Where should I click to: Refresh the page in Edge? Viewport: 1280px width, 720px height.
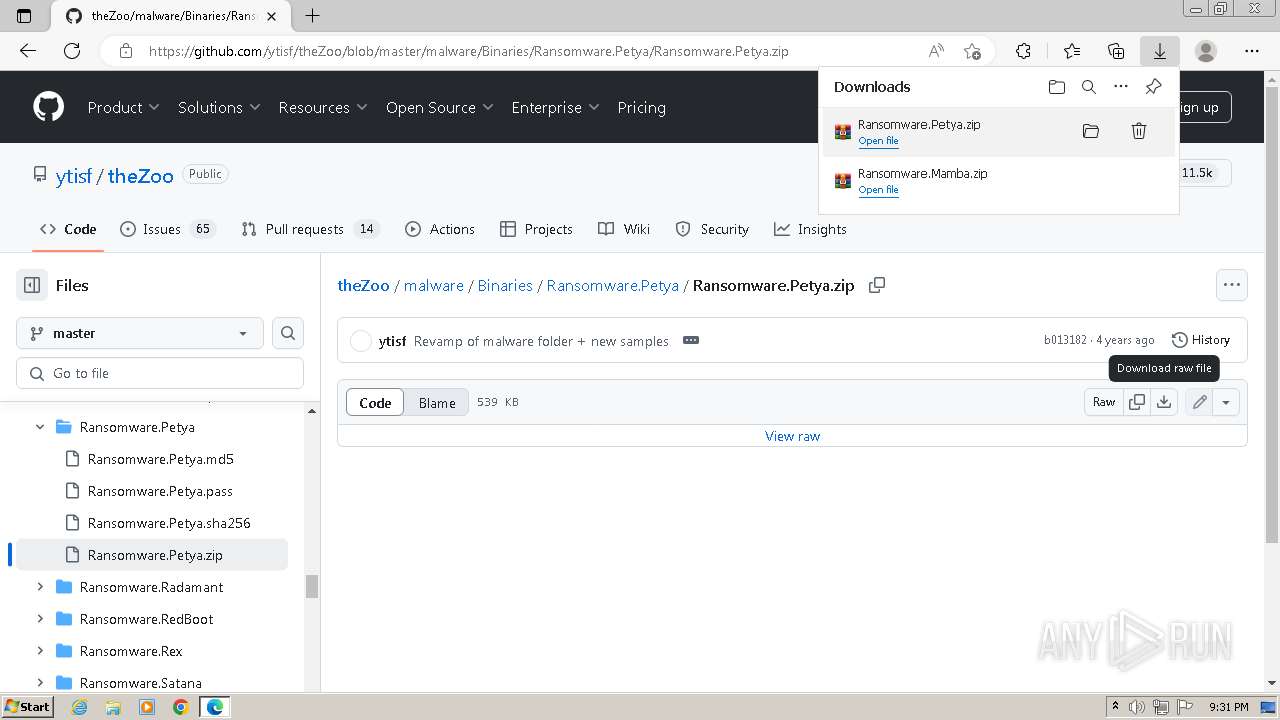pos(72,51)
